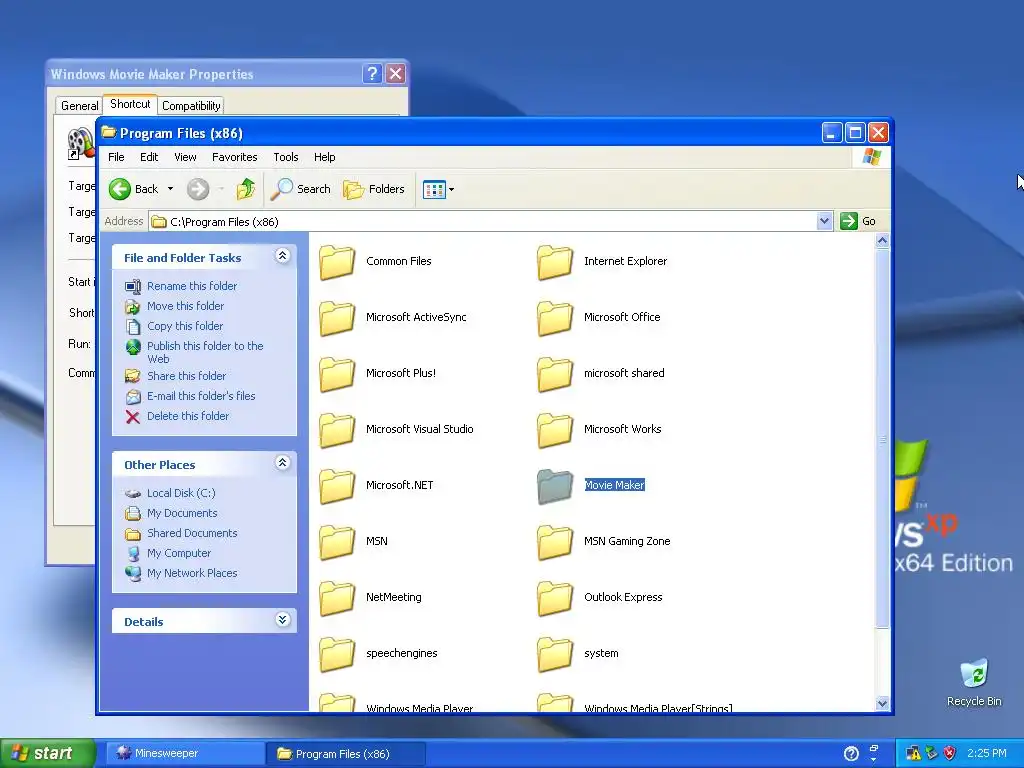This screenshot has width=1024, height=768.
Task: Select the MSN Gaming Zone folder icon
Action: (555, 543)
